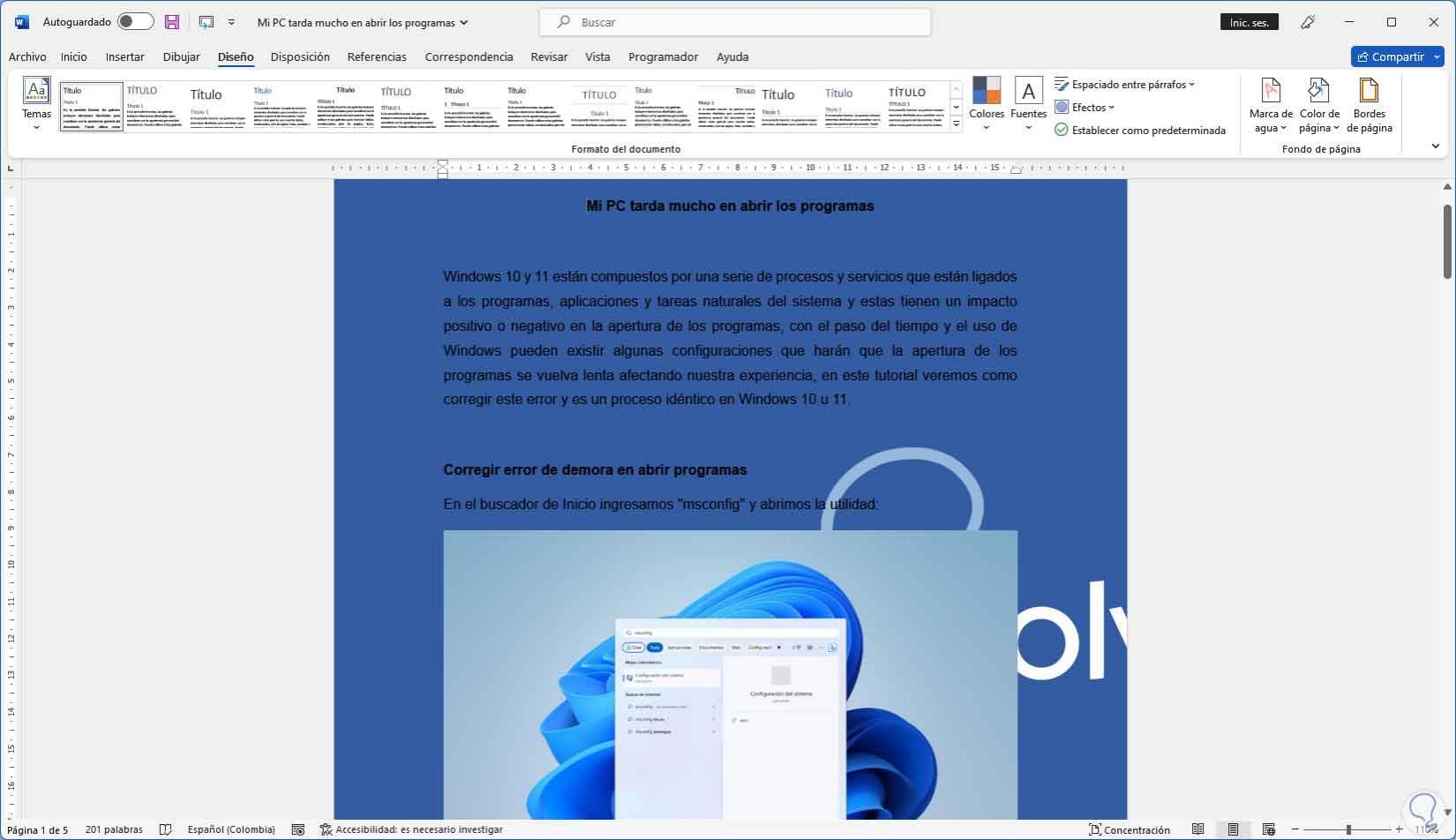Open Espaciado entre párrafos dropdown
Screen dimensions: 1456x840
pos(1125,85)
